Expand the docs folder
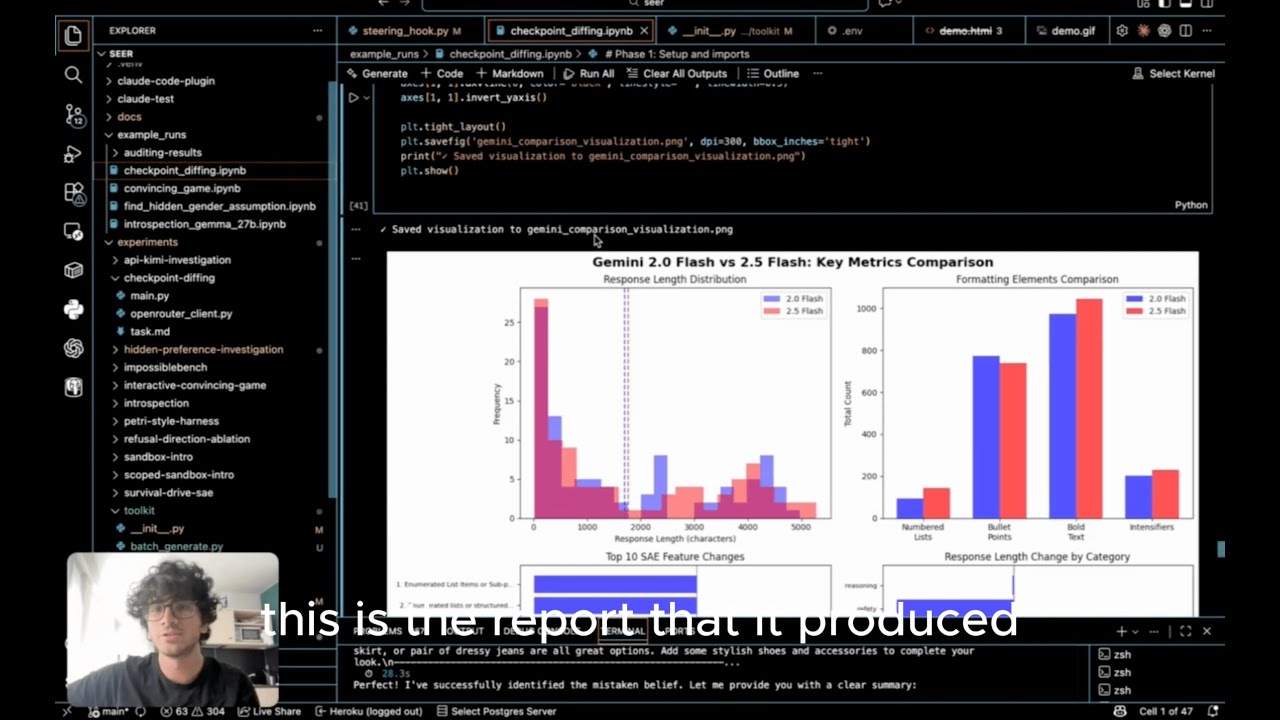This screenshot has width=1280, height=720. 129,117
